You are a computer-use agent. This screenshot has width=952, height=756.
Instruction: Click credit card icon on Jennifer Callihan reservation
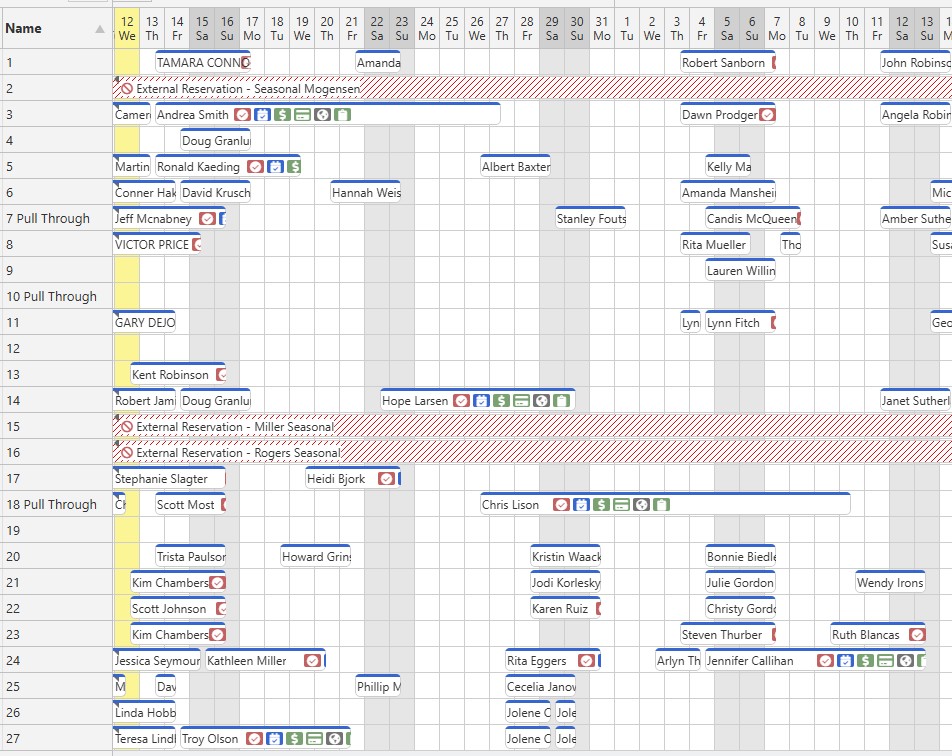885,661
